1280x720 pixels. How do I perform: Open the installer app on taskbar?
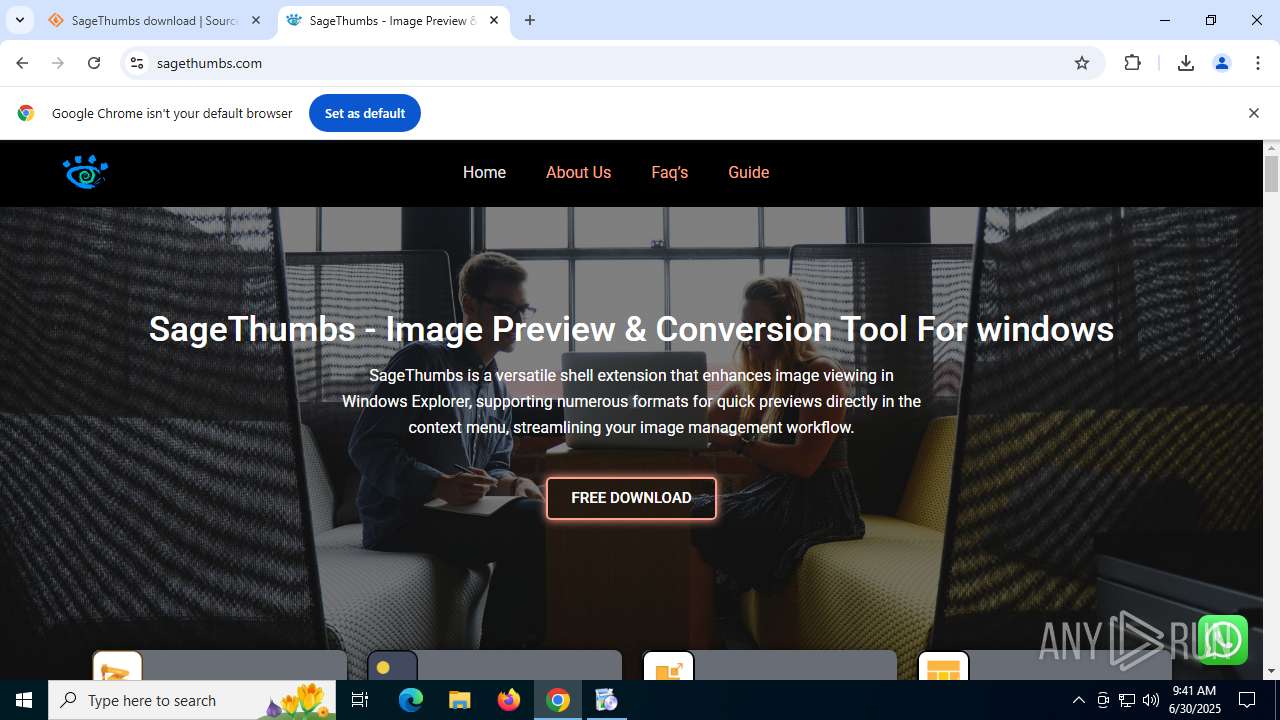click(606, 700)
